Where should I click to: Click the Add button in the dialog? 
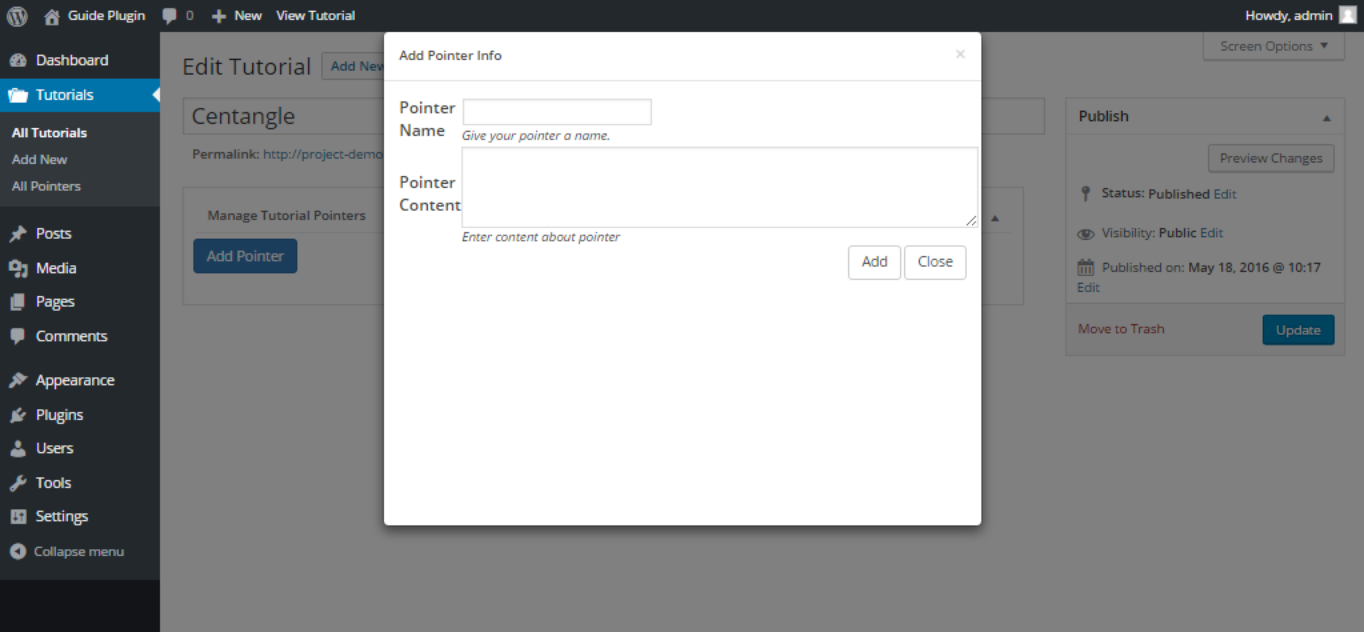[874, 262]
